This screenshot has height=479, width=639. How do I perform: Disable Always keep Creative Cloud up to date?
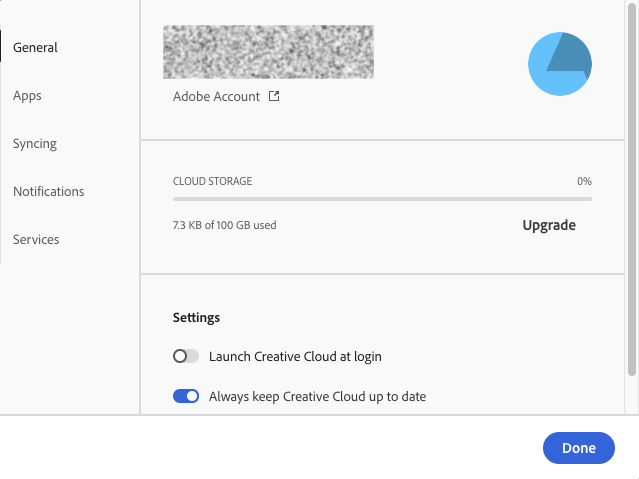pos(186,396)
